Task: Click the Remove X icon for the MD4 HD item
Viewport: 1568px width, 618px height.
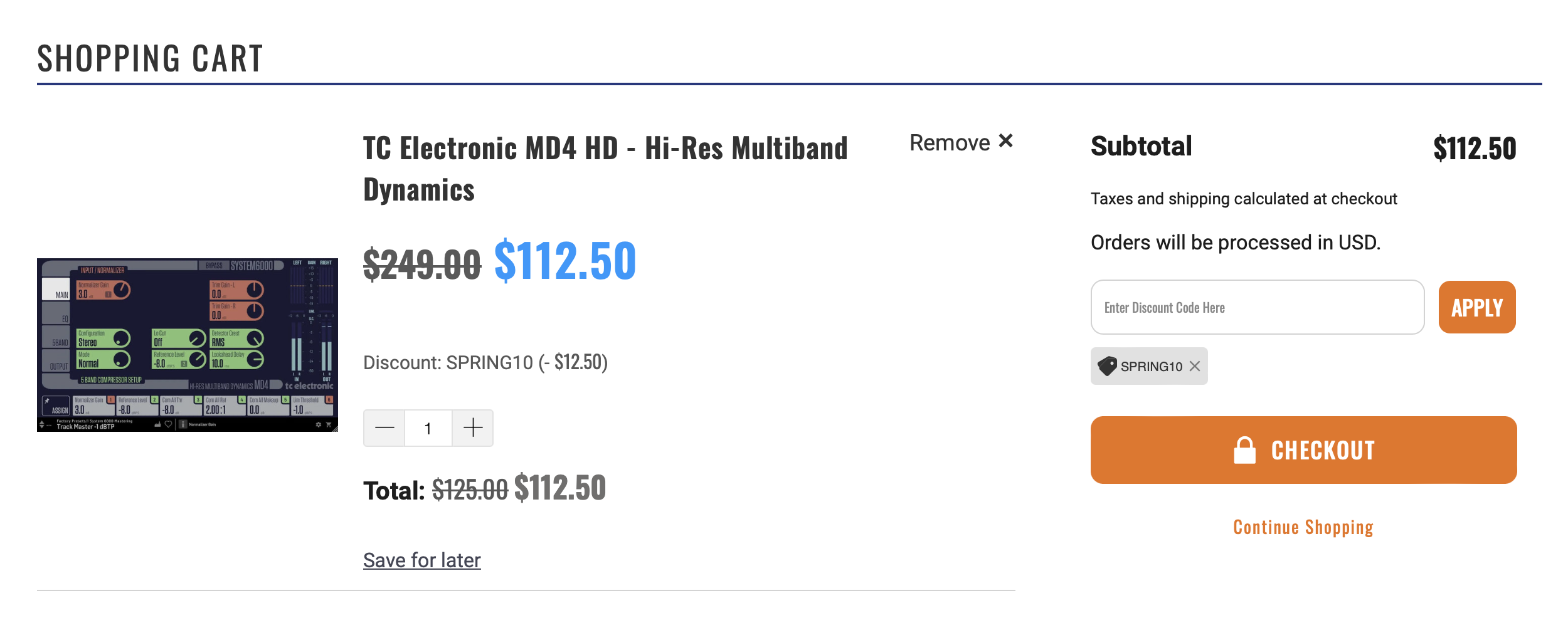Action: 1005,141
